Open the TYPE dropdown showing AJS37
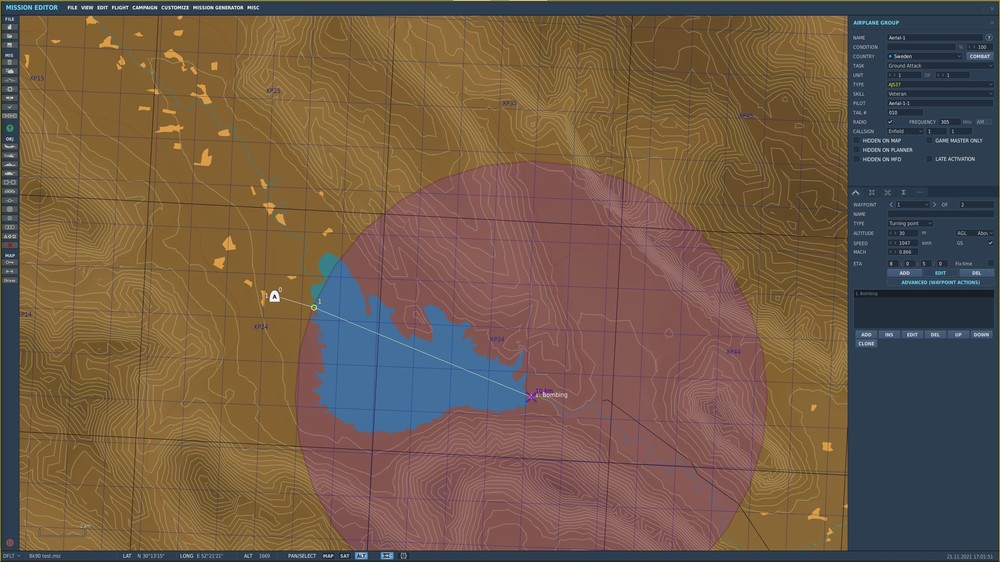This screenshot has width=1000, height=562. [940, 84]
